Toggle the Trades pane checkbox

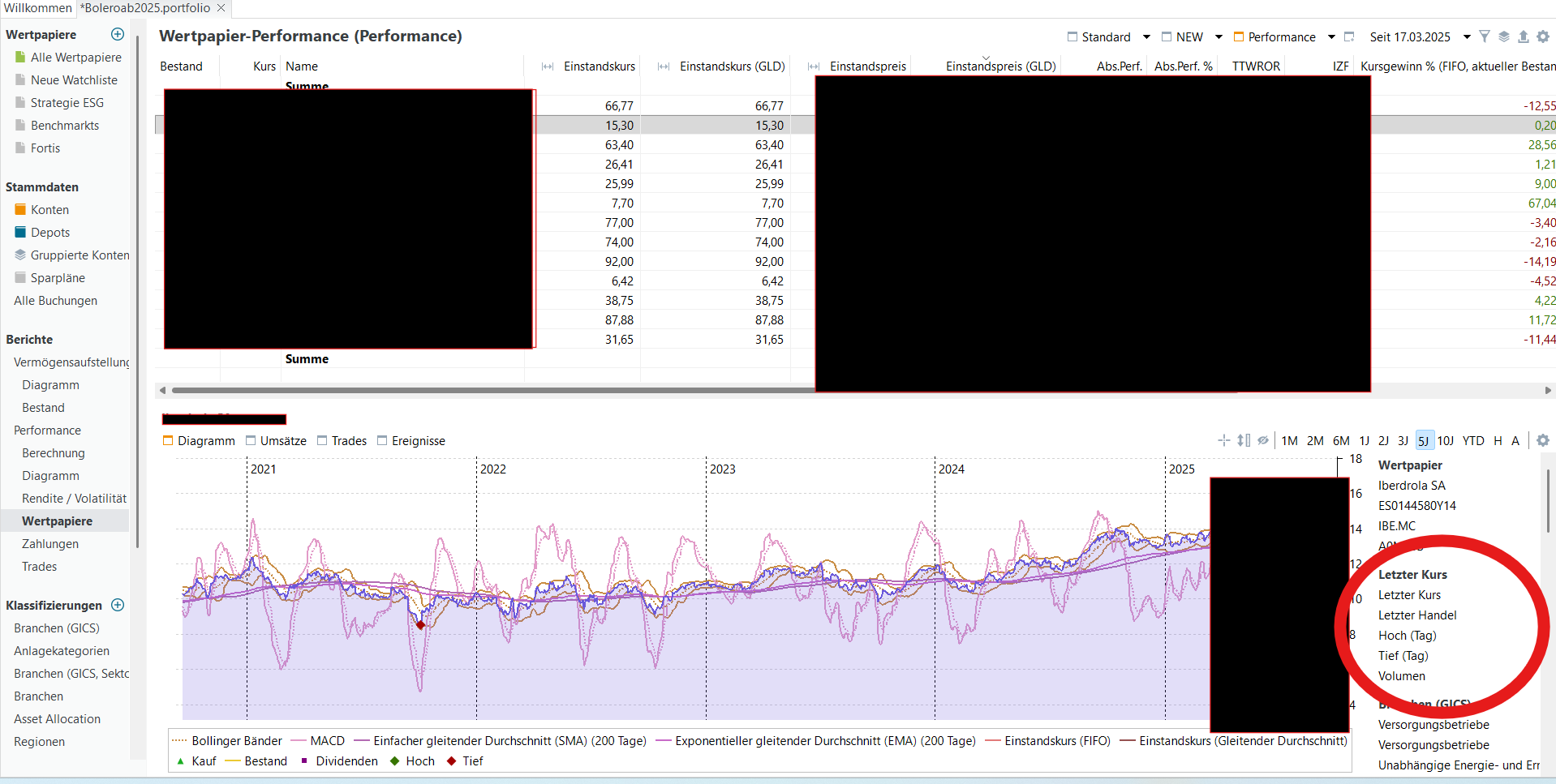(322, 441)
